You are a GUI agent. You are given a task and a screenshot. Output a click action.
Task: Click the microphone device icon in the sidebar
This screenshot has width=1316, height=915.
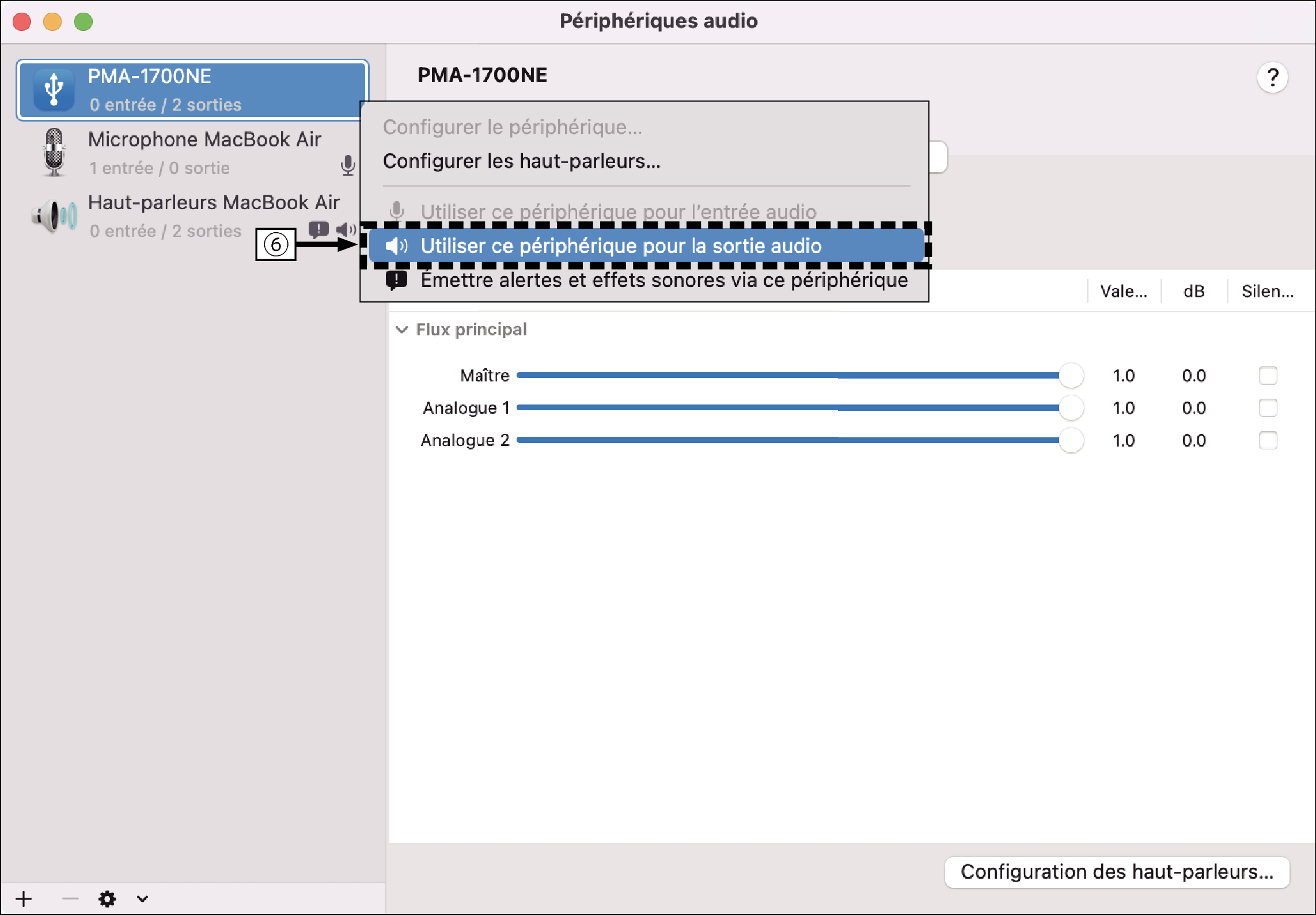[54, 152]
